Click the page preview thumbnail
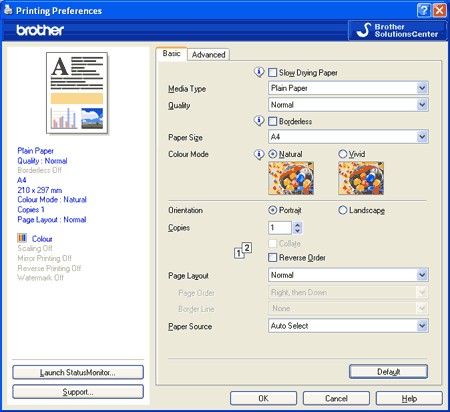 (x=77, y=93)
